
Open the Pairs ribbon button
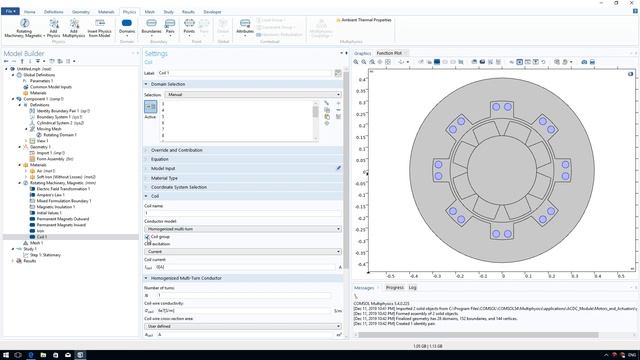(170, 27)
